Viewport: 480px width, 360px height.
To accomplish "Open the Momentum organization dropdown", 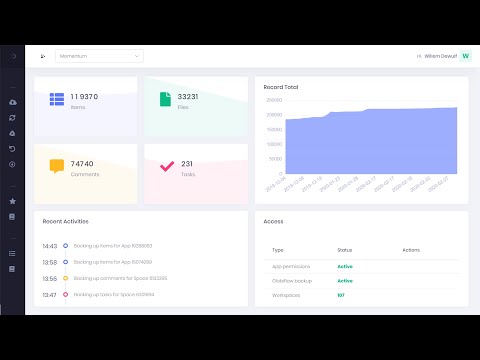I will (99, 56).
